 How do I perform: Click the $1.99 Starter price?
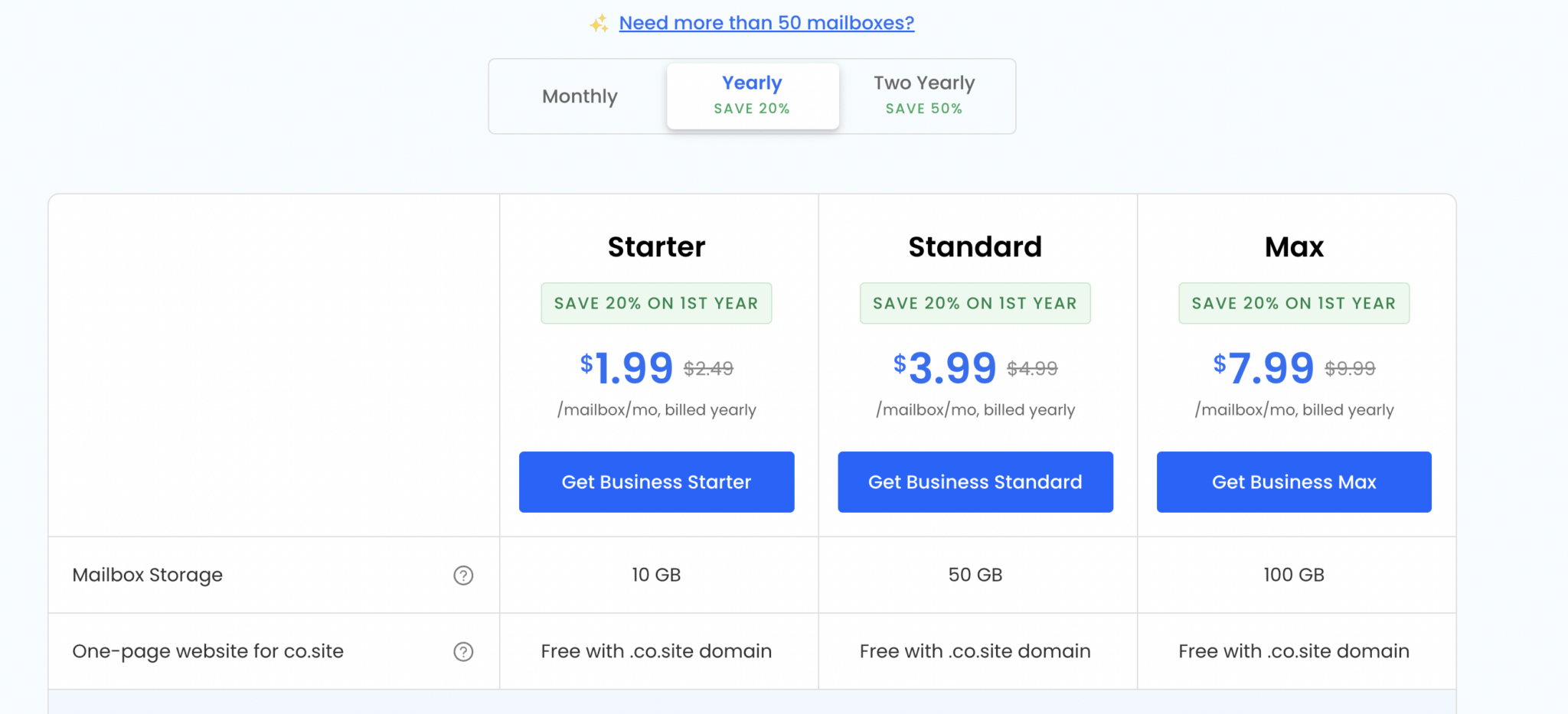(626, 367)
